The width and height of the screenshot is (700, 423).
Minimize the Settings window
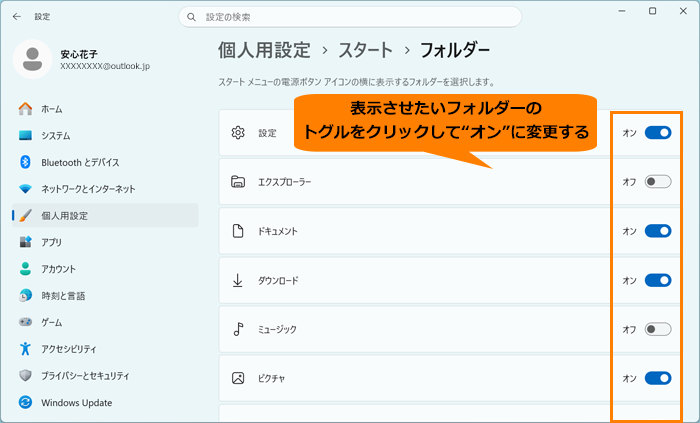click(x=621, y=11)
